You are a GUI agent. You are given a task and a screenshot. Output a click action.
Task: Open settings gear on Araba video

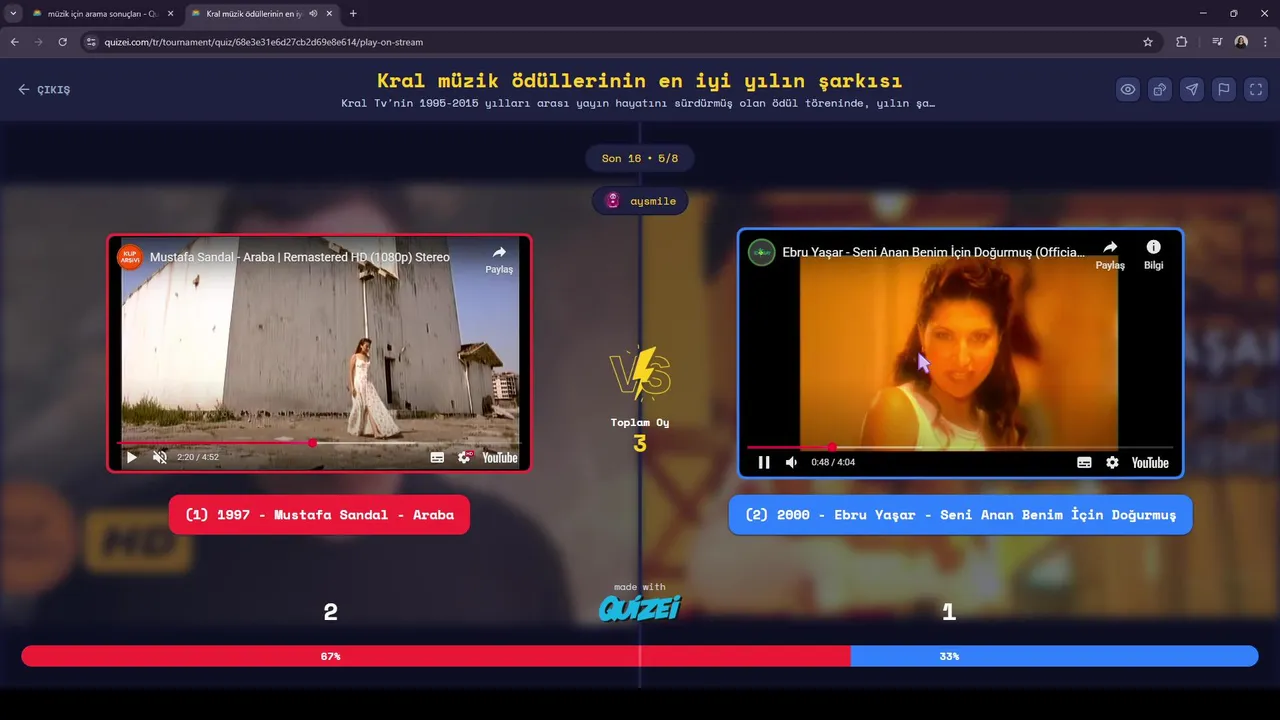point(464,457)
